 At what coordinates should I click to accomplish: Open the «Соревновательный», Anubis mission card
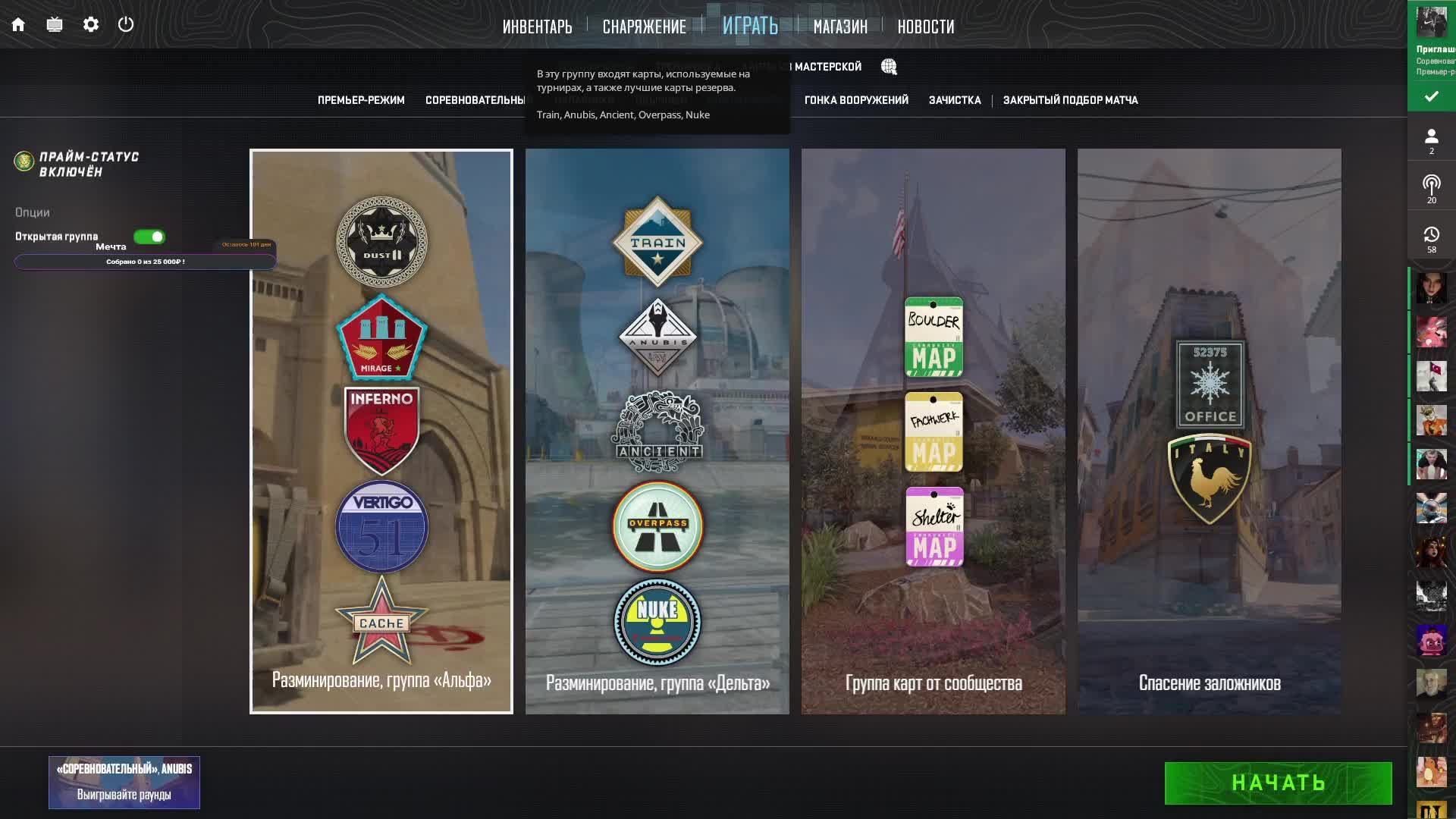tap(124, 783)
